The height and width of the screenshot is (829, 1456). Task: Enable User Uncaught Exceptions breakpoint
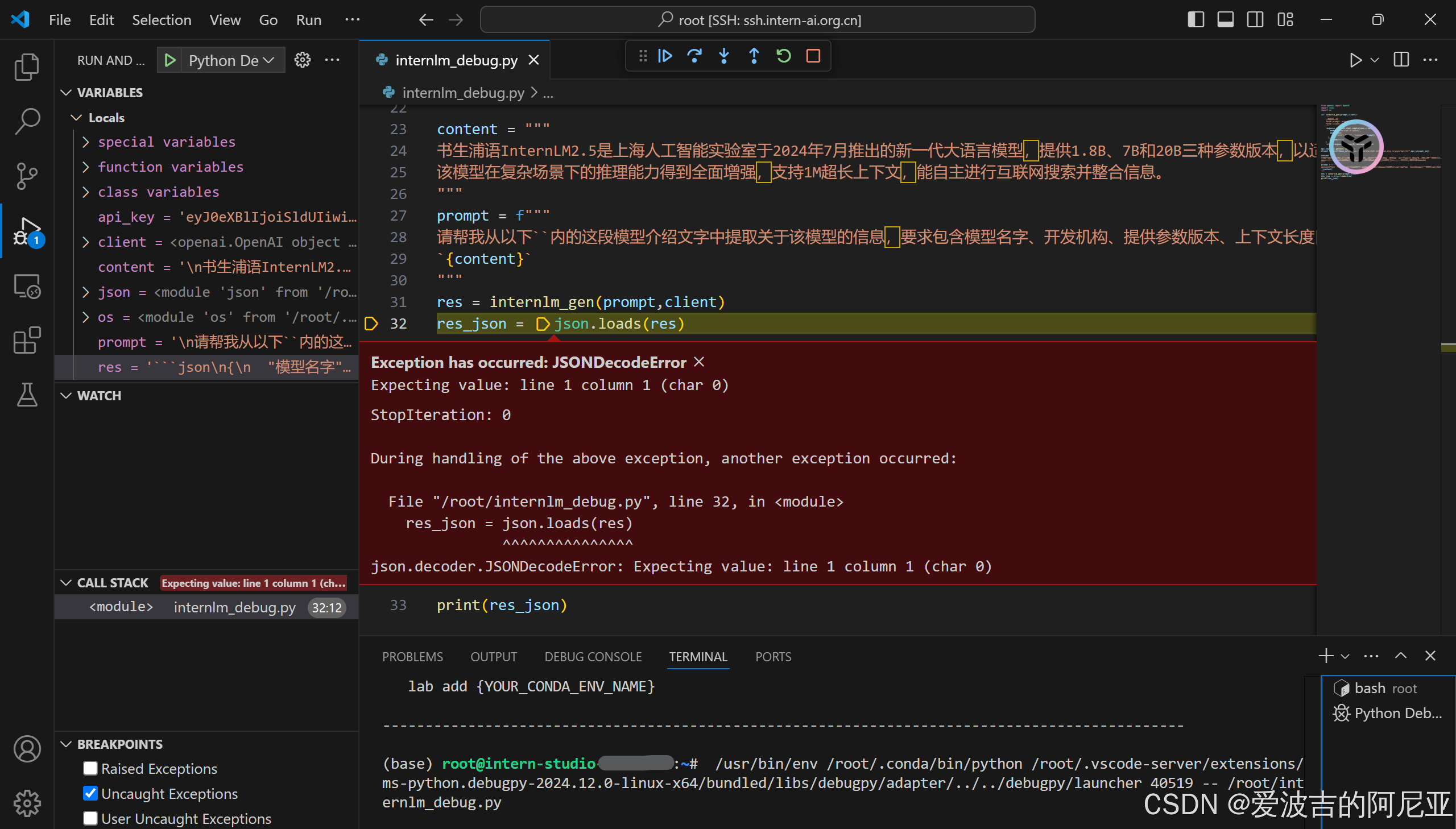click(90, 819)
